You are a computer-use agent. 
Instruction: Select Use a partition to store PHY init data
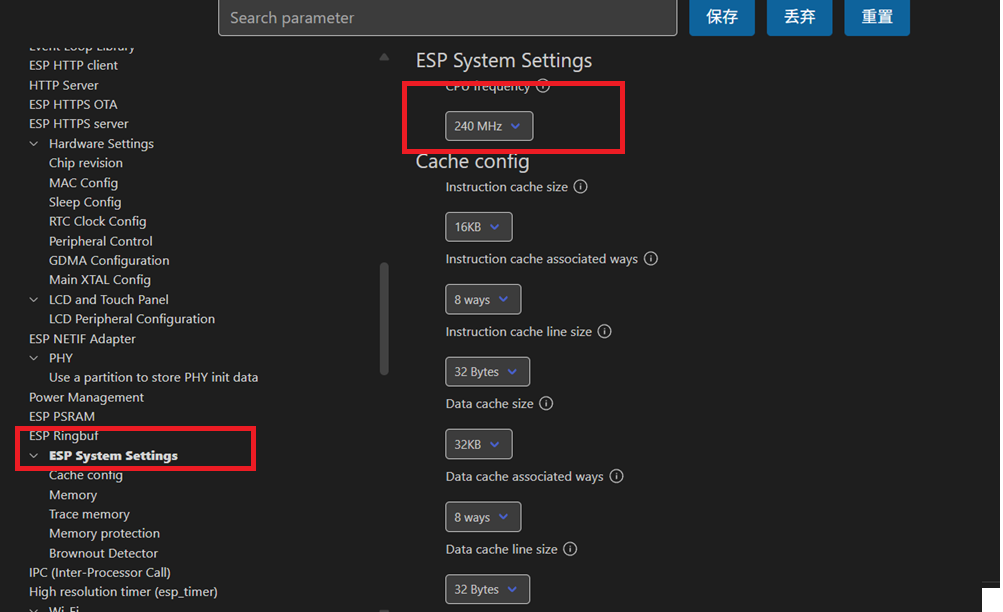[154, 377]
